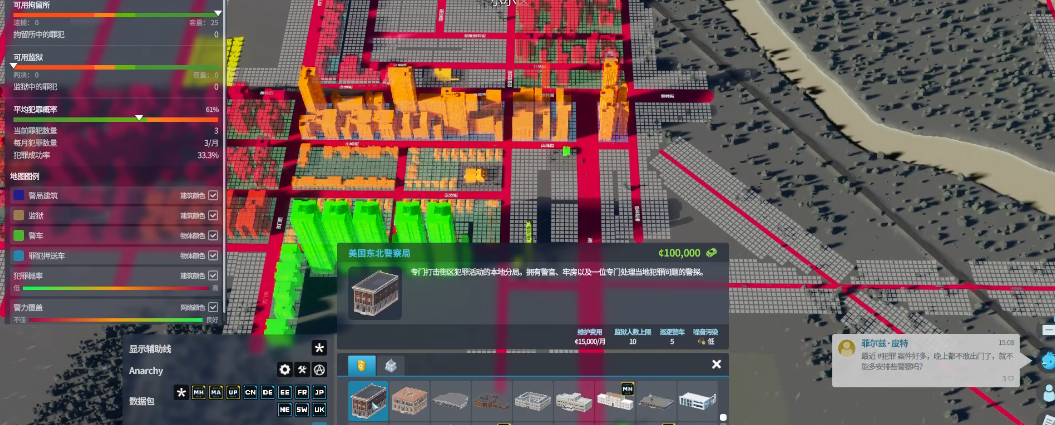Open Anarchy gear settings icon
1055x425 pixels.
pos(285,370)
